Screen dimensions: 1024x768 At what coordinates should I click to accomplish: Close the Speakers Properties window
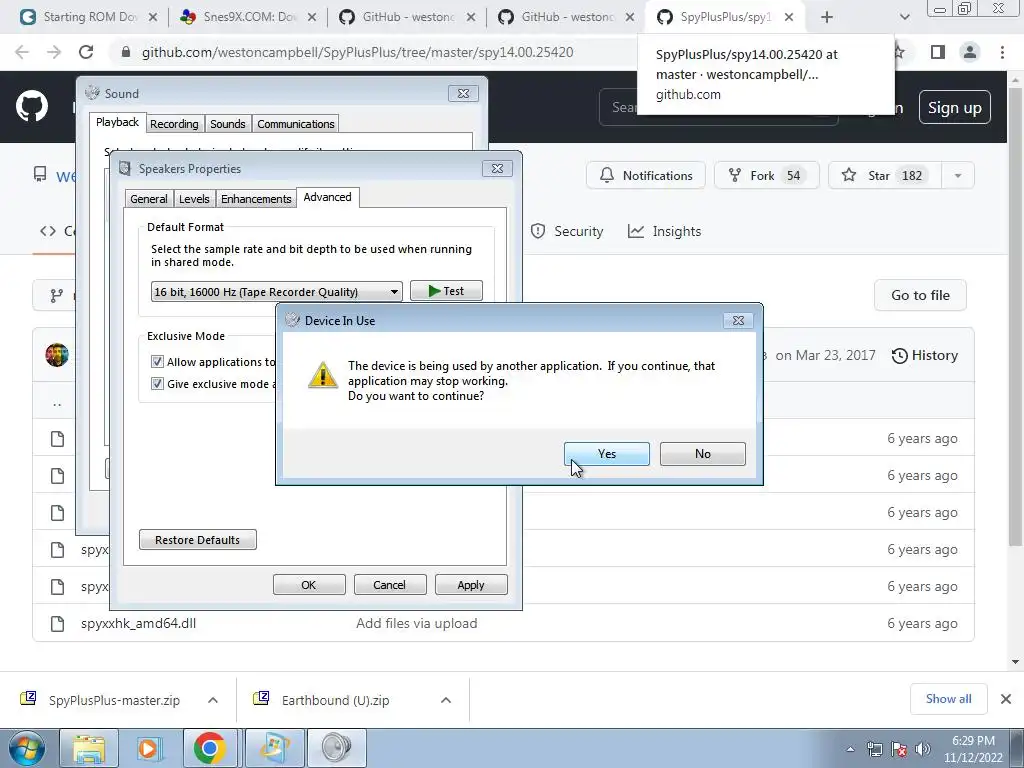click(497, 168)
